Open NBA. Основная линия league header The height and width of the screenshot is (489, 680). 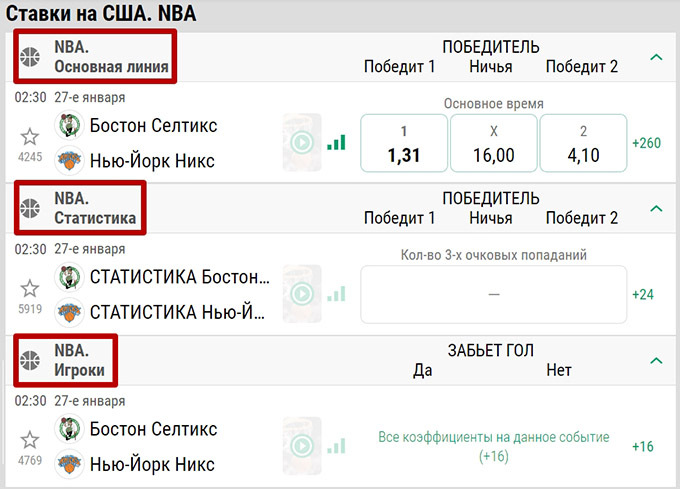111,57
